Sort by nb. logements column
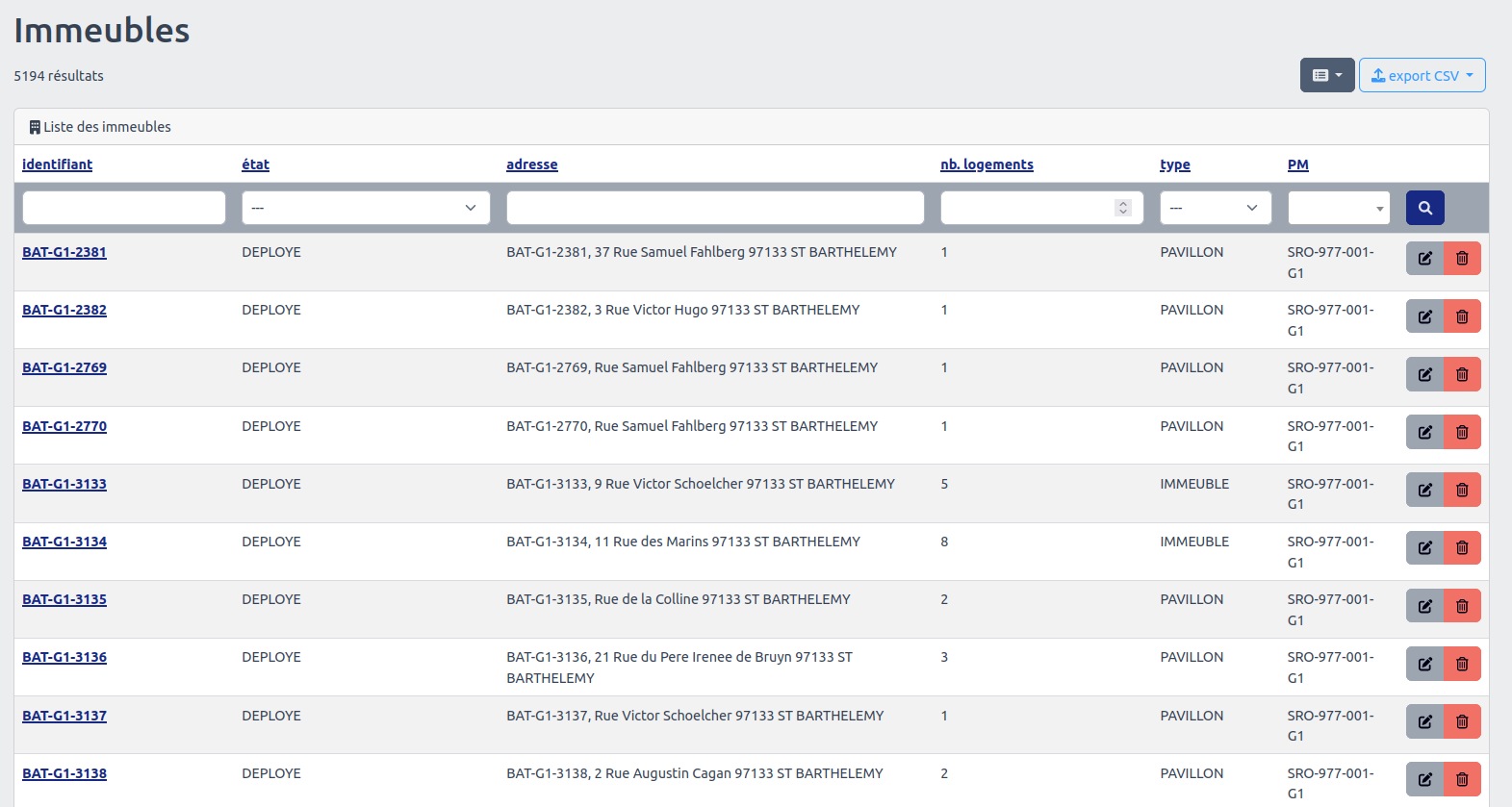Image resolution: width=1512 pixels, height=807 pixels. pyautogui.click(x=987, y=164)
